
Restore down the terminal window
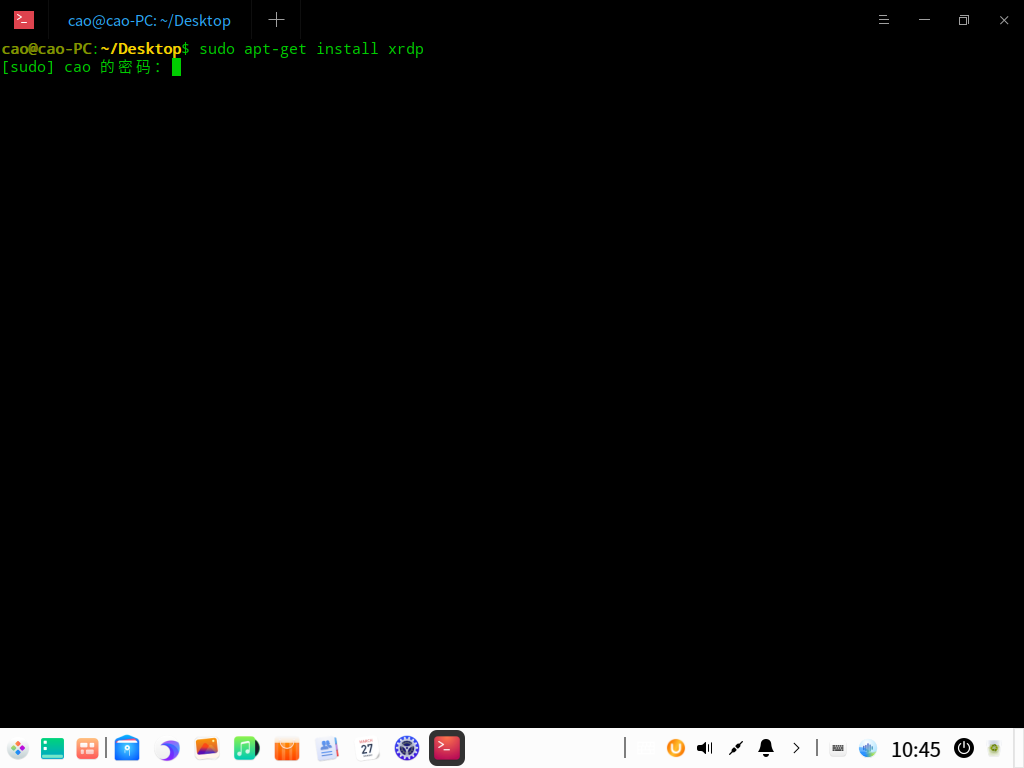[964, 20]
